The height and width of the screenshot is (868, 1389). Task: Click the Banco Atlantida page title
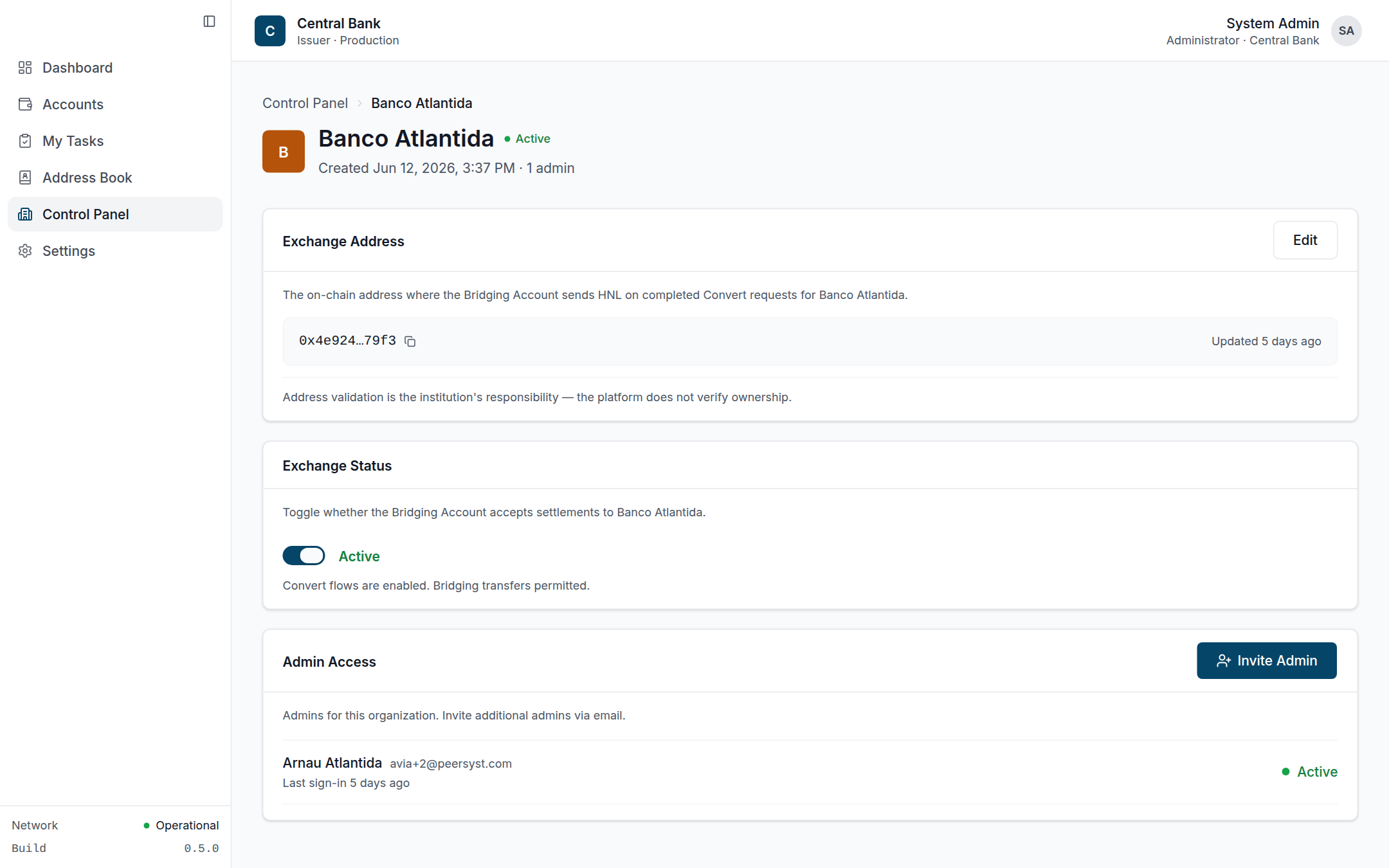point(406,138)
